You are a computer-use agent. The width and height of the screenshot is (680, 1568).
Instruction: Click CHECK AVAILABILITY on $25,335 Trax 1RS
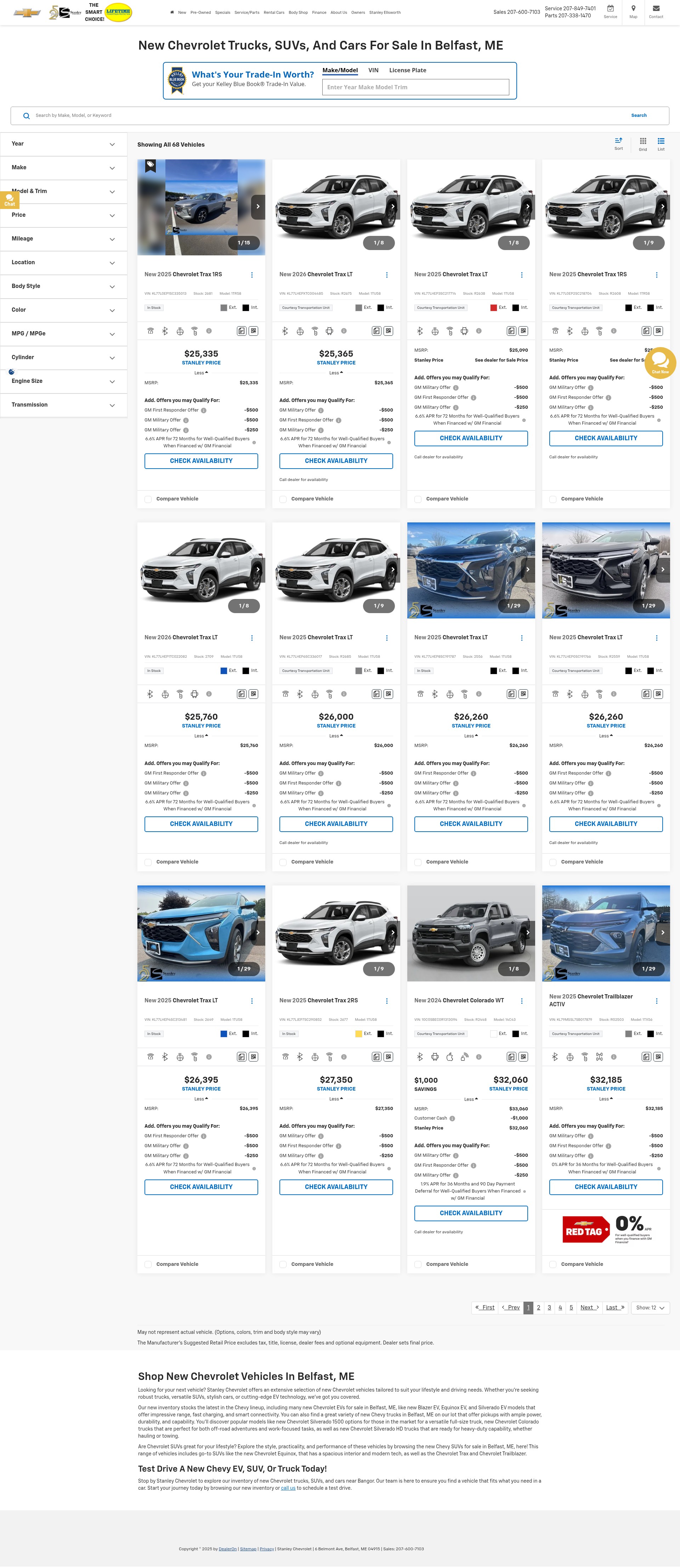pos(201,462)
